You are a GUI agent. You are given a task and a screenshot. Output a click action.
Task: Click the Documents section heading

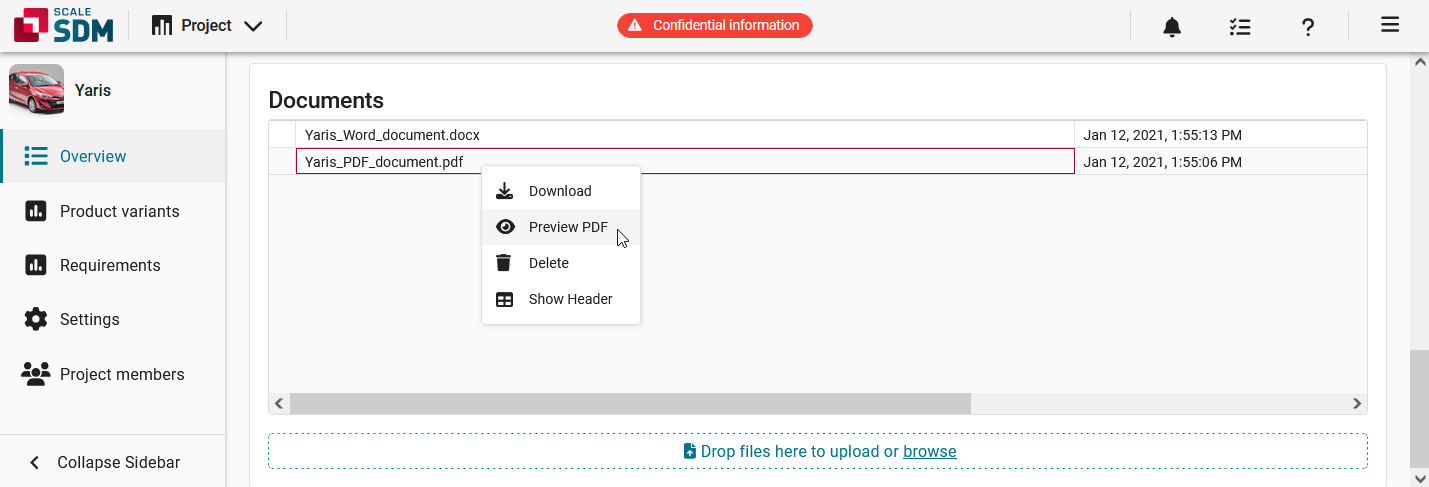point(326,100)
